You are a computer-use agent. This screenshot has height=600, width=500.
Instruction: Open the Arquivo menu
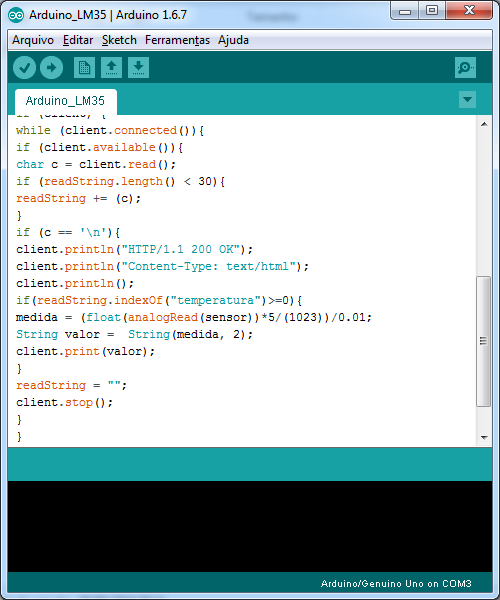coord(33,40)
